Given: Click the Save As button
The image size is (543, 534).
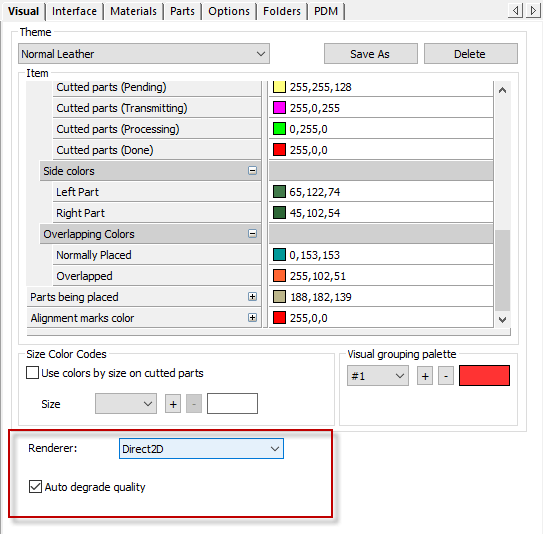Looking at the screenshot, I should tap(371, 54).
